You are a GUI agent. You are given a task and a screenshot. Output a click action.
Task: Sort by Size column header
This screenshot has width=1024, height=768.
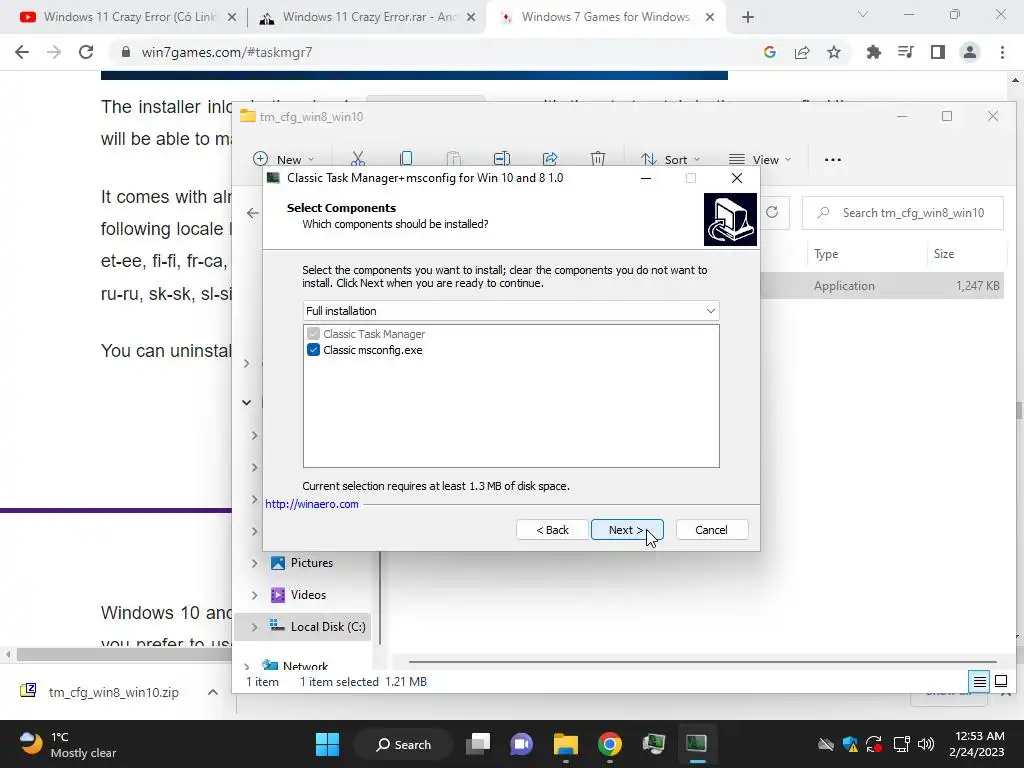pyautogui.click(x=944, y=254)
